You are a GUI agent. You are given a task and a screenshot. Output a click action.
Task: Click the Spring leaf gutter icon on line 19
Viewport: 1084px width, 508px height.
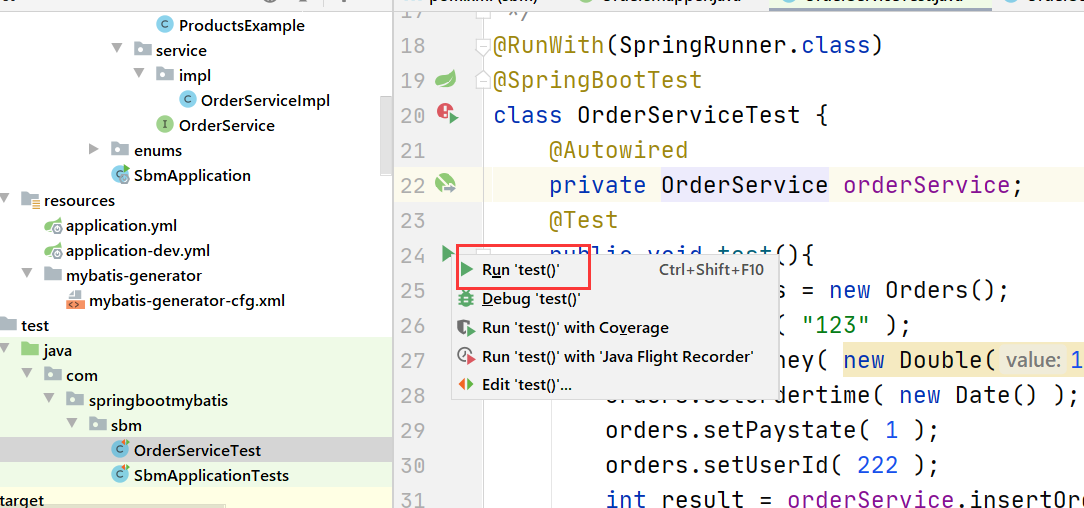445,79
